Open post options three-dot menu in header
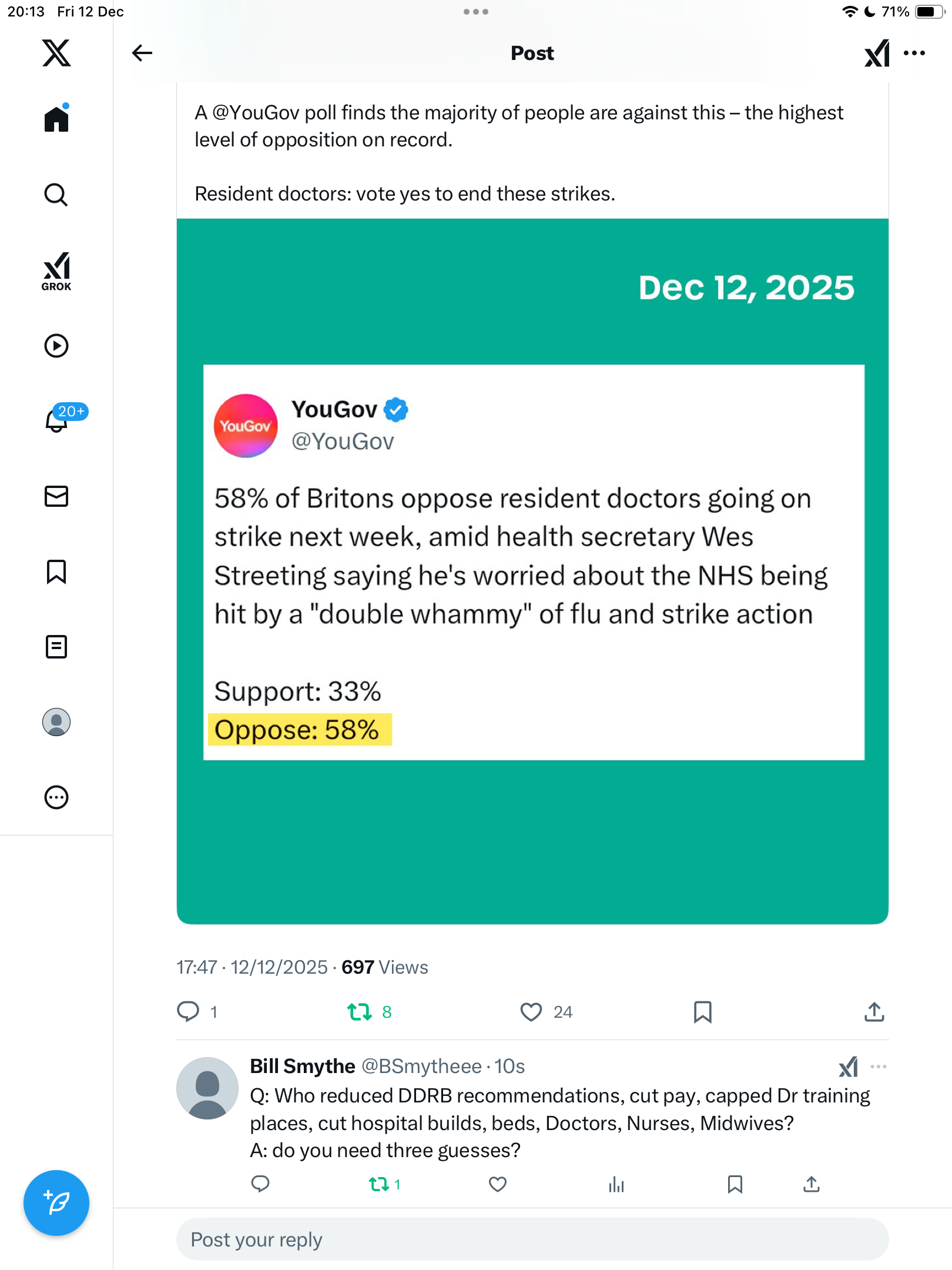Image resolution: width=952 pixels, height=1270 pixels. [x=914, y=53]
